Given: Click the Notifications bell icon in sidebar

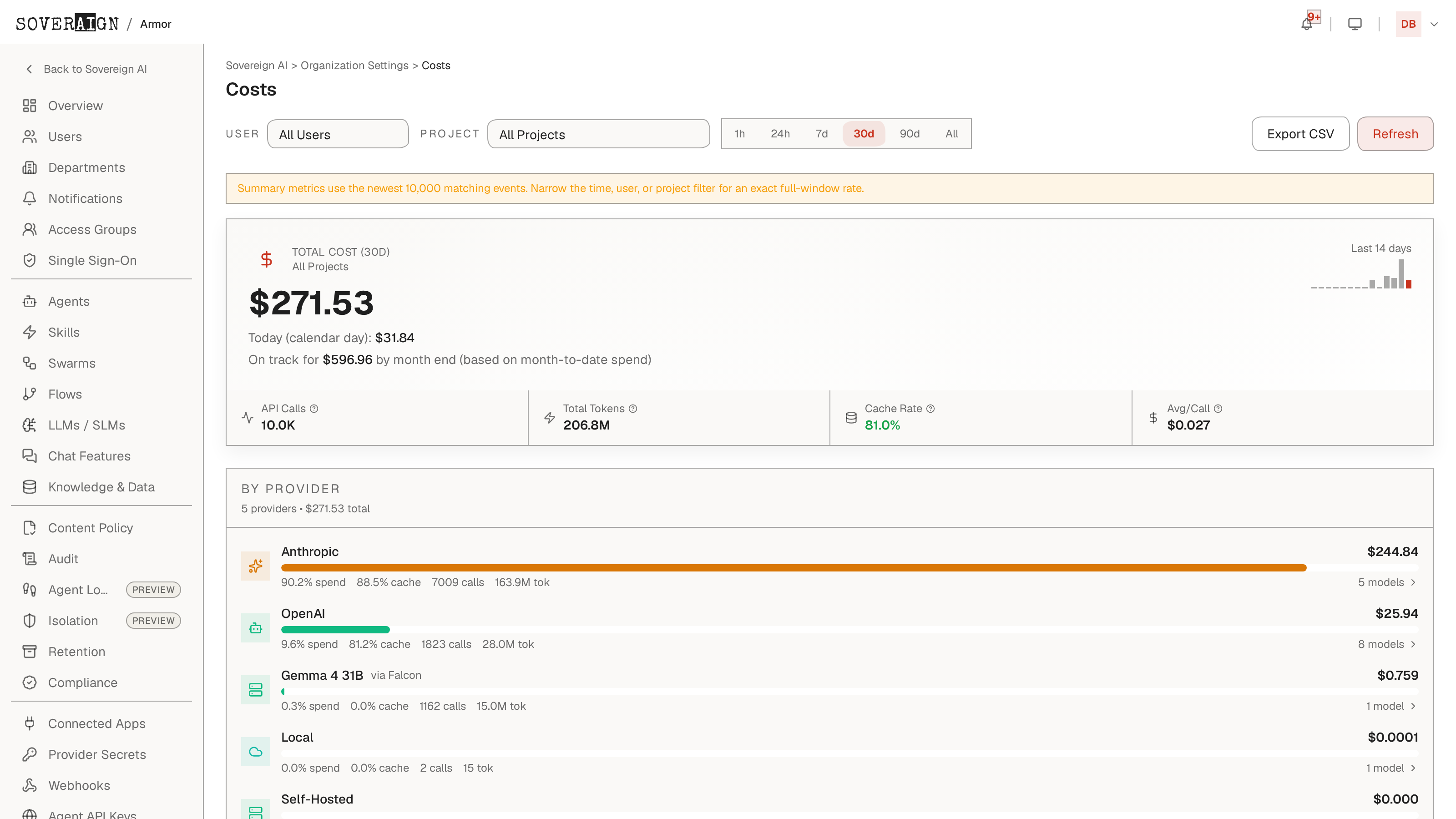Looking at the screenshot, I should (30, 198).
